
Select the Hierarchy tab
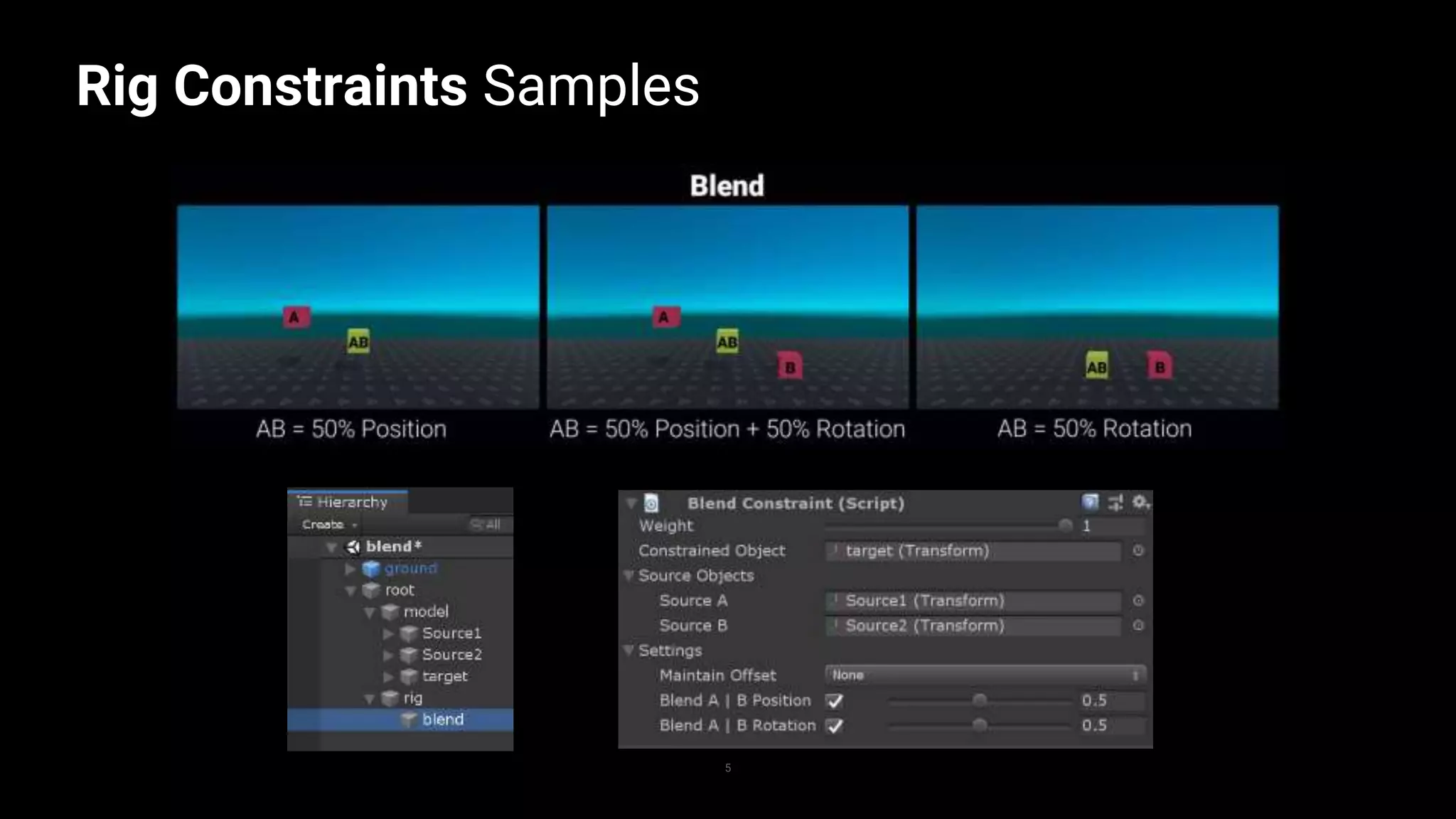348,502
